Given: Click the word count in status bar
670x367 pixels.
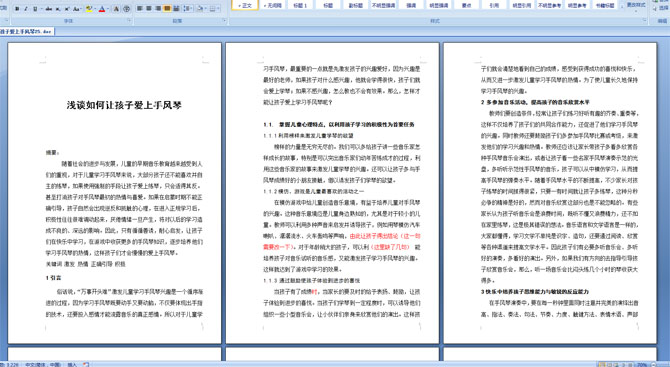Looking at the screenshot, I should [9, 364].
